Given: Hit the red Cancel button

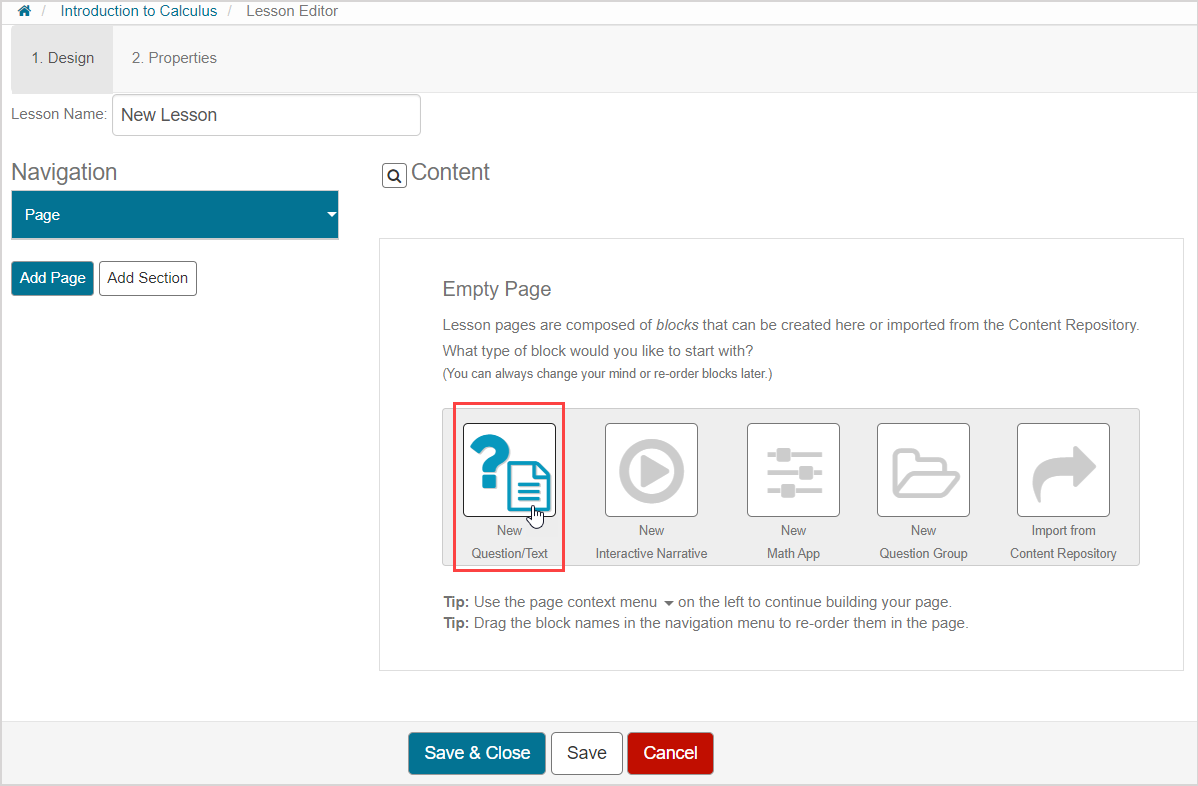Looking at the screenshot, I should 670,753.
